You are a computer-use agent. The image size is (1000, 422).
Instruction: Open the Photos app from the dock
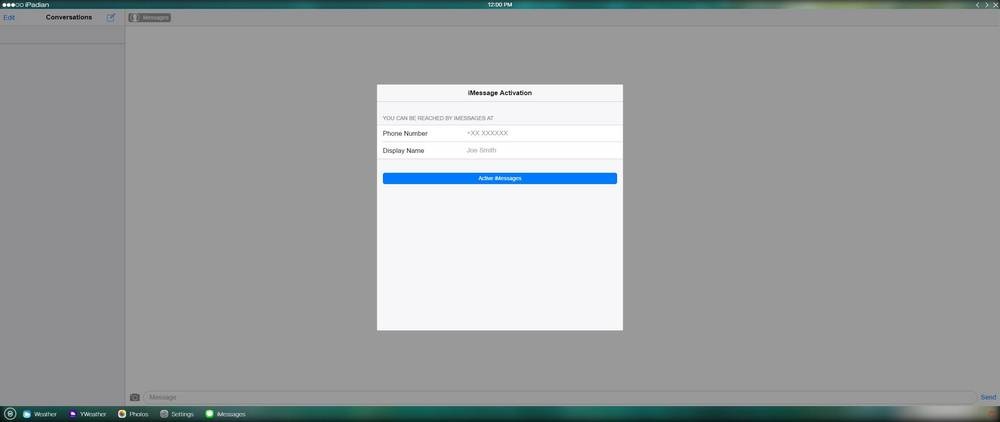133,414
